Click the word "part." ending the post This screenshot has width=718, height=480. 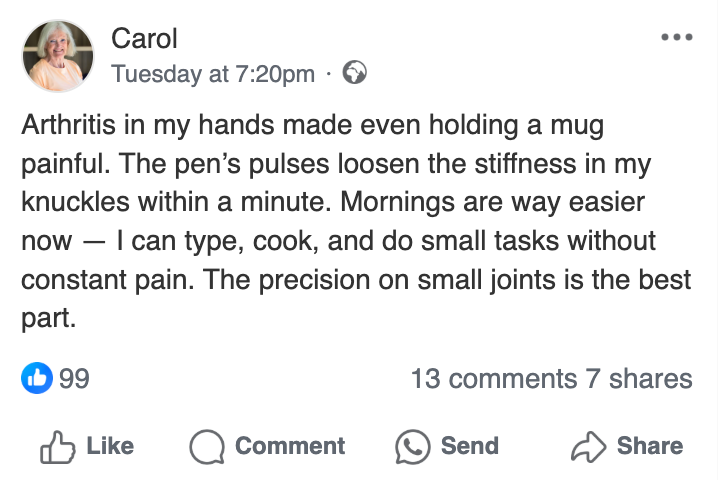pyautogui.click(x=47, y=318)
